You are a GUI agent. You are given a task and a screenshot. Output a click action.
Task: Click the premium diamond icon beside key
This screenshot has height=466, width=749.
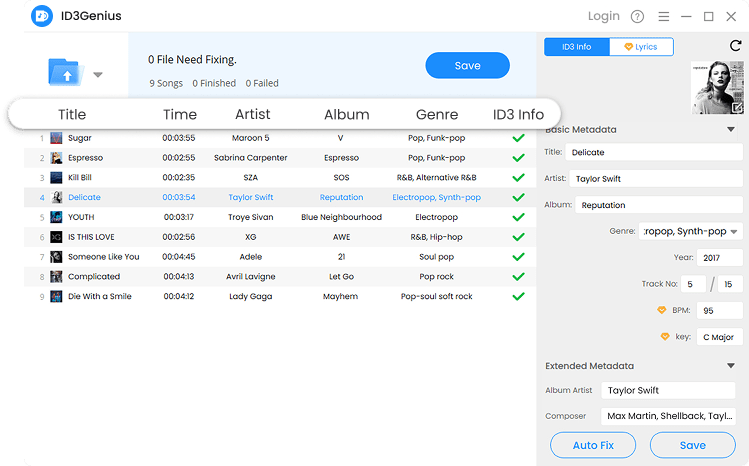[x=665, y=337]
